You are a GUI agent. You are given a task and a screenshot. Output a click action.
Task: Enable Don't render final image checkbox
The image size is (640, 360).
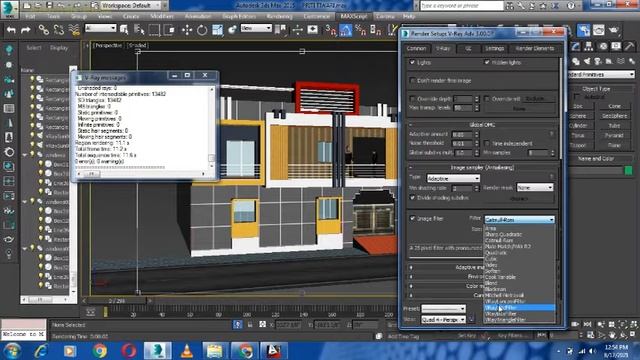click(412, 80)
